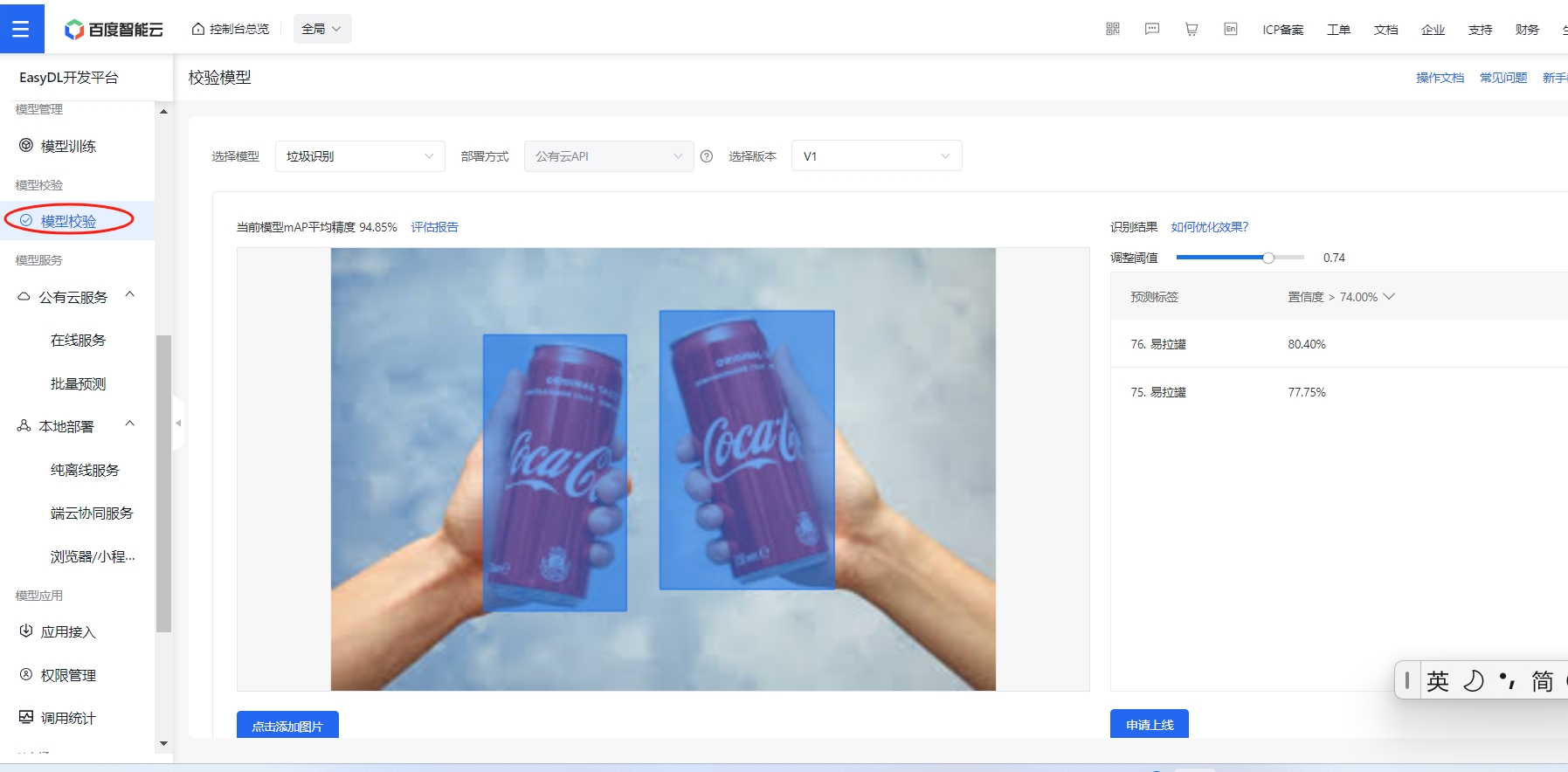Click the QR code icon in header
This screenshot has height=772, width=1568.
1113,29
